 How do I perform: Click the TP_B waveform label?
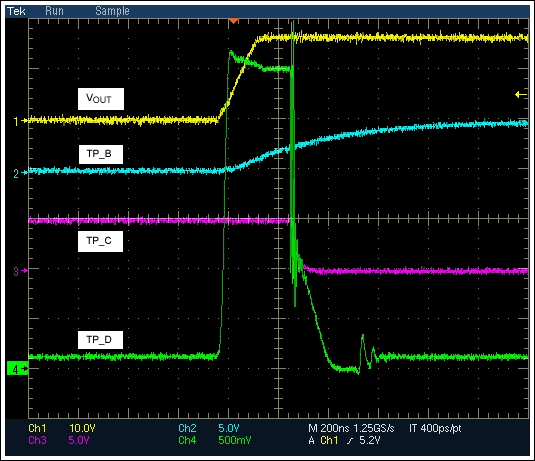(101, 154)
